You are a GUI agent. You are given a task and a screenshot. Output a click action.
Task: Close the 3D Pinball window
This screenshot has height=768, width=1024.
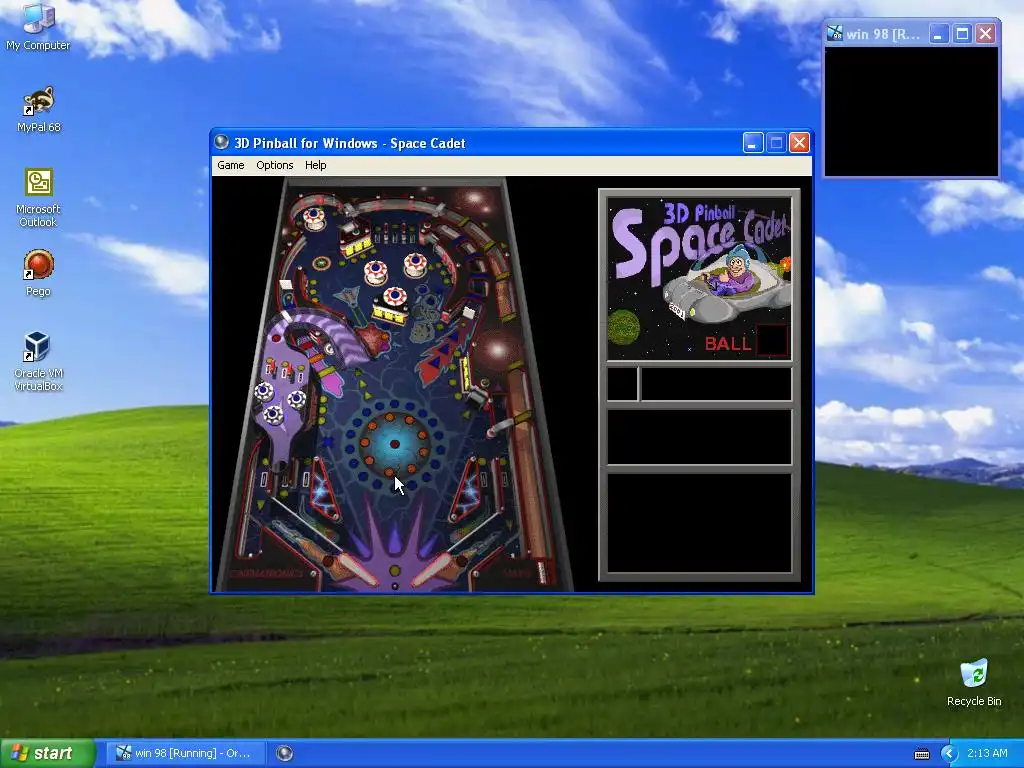tap(799, 142)
